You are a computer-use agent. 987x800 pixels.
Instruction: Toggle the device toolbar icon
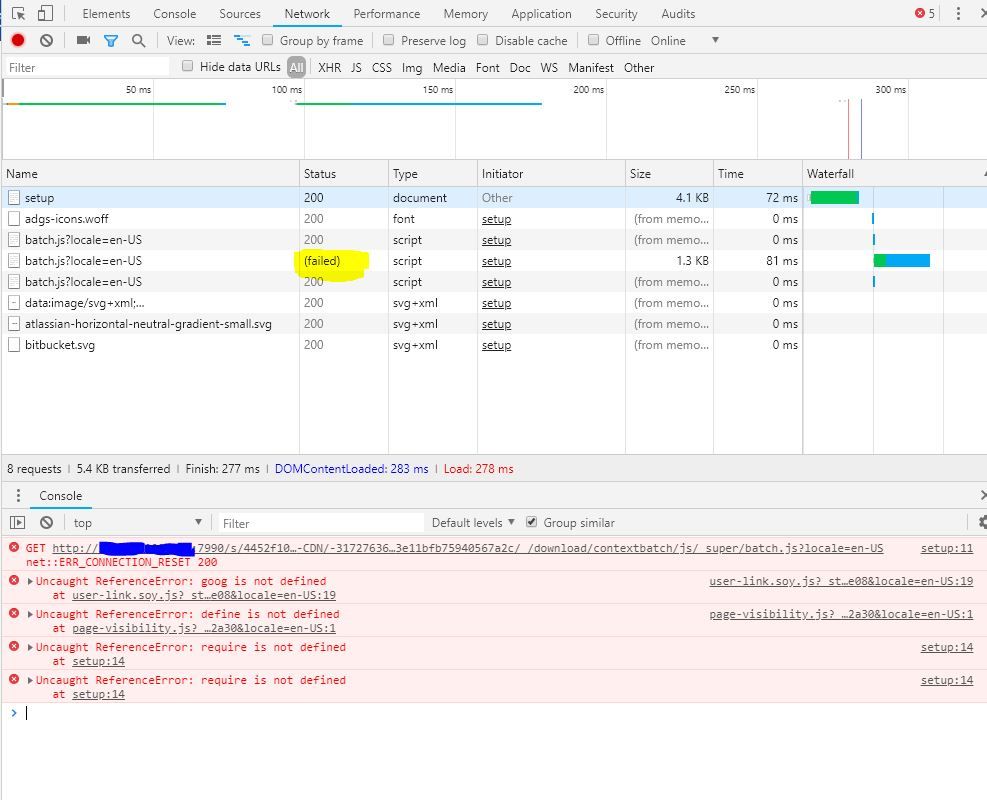tap(45, 13)
